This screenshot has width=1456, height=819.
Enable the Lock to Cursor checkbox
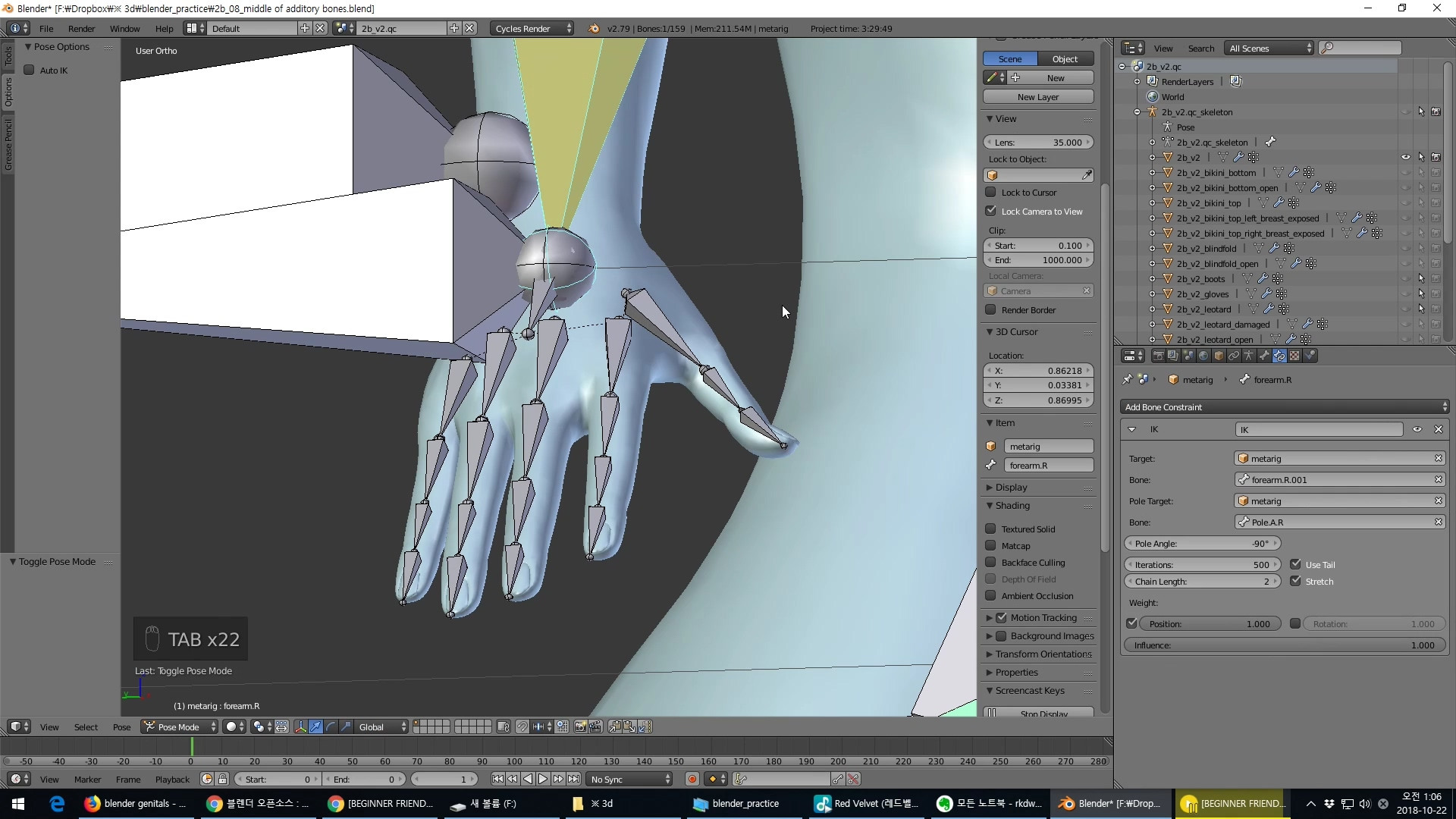(x=990, y=192)
